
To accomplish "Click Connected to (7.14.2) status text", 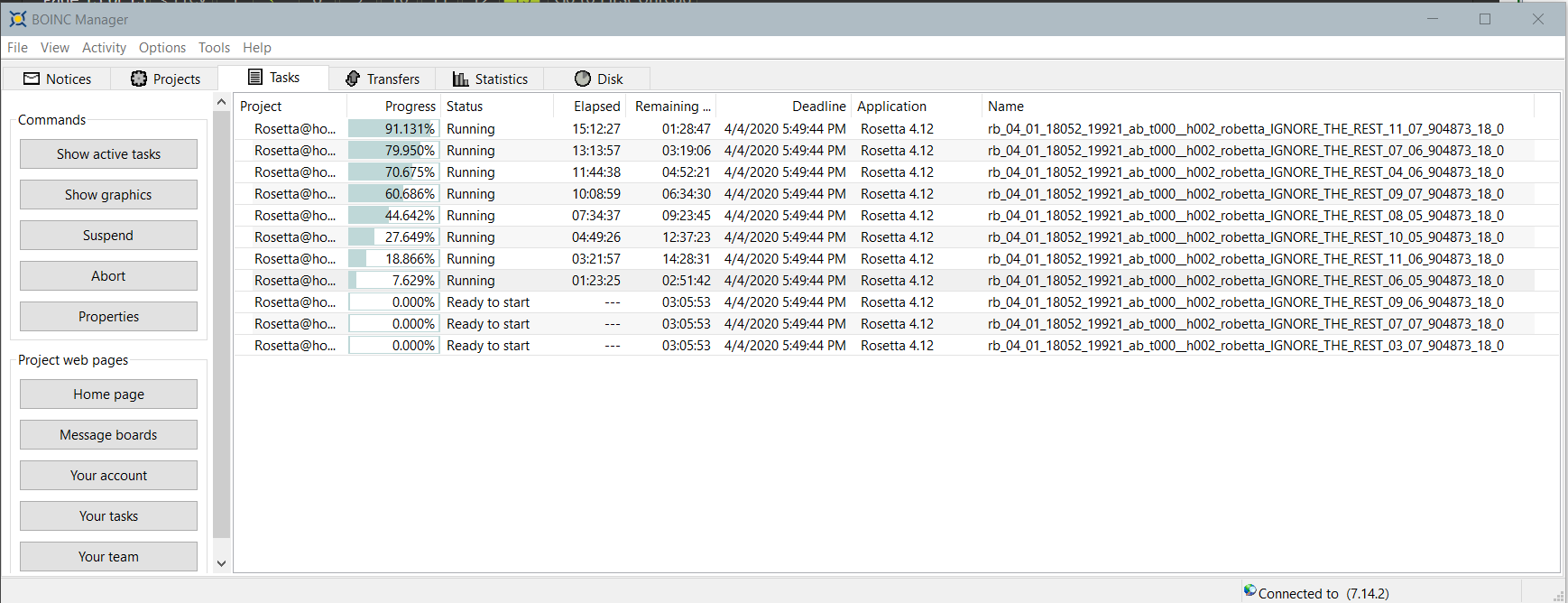I will point(1324,593).
